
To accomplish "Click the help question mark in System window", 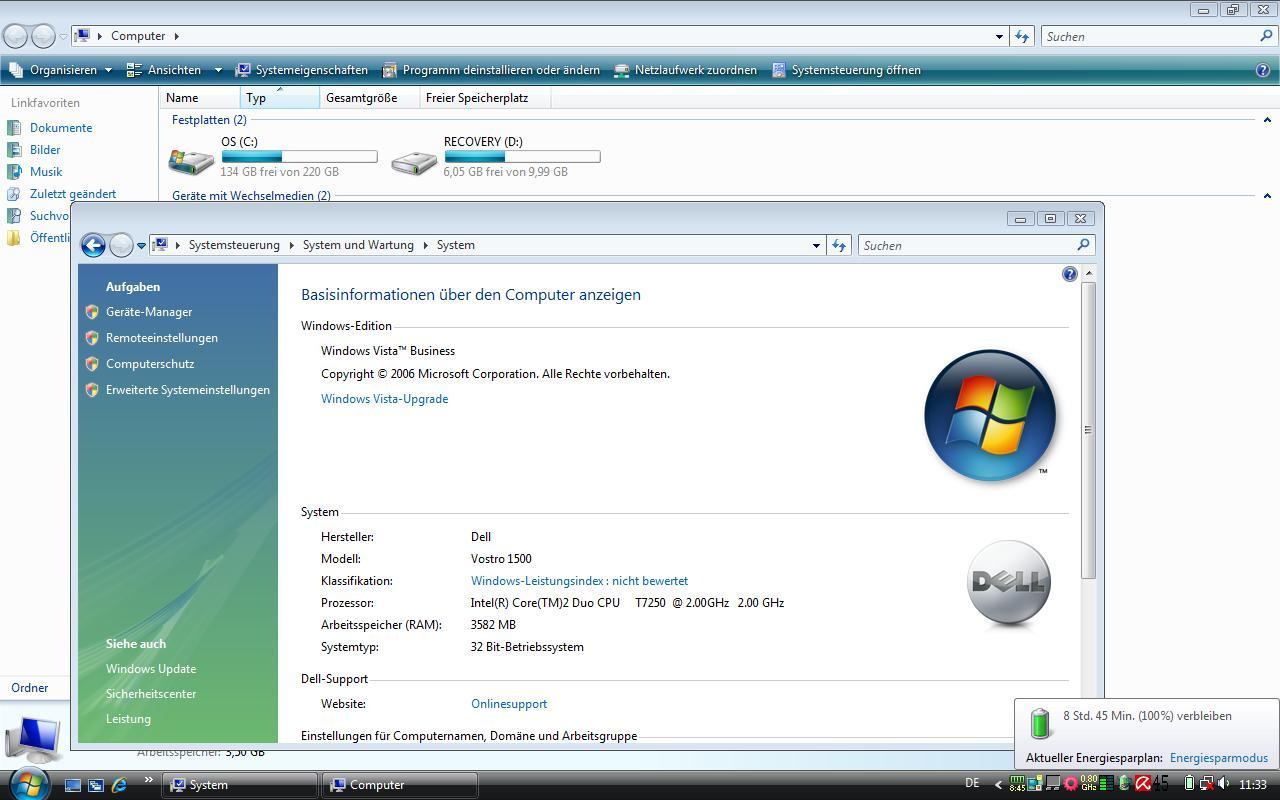I will pos(1070,274).
